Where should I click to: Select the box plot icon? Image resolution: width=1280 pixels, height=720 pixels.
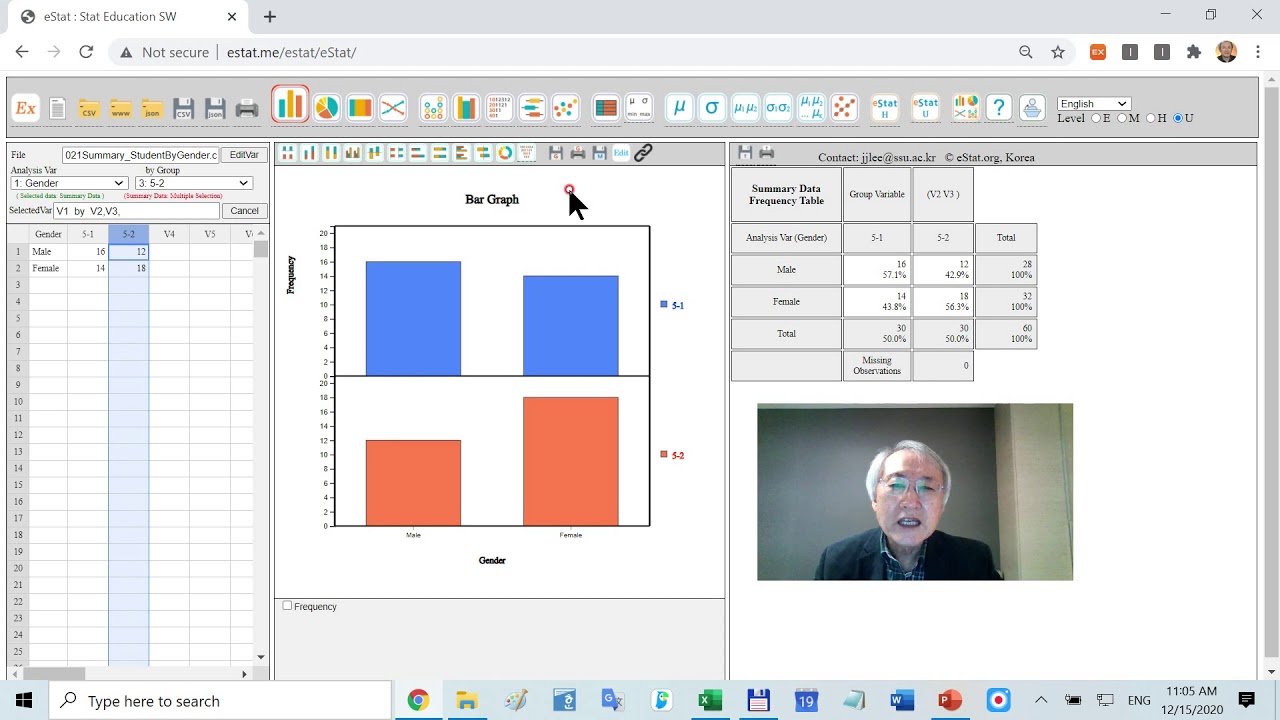[x=532, y=108]
